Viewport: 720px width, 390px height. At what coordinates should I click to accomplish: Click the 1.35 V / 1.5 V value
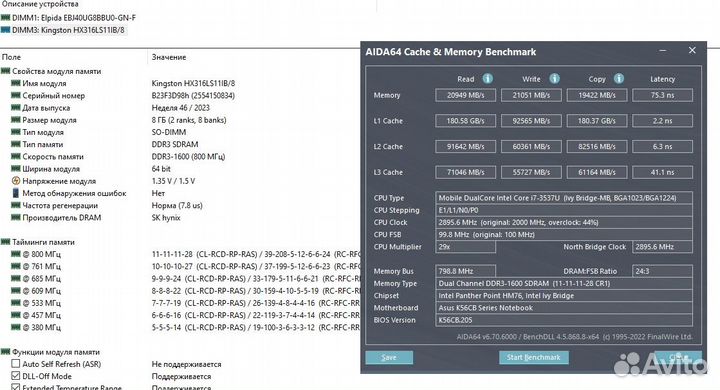coord(173,181)
